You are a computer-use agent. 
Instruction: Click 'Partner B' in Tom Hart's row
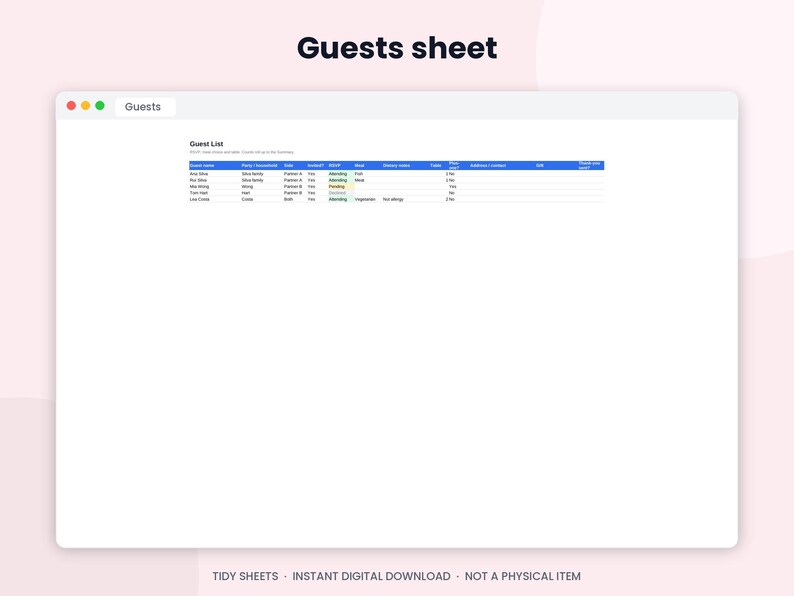[293, 193]
